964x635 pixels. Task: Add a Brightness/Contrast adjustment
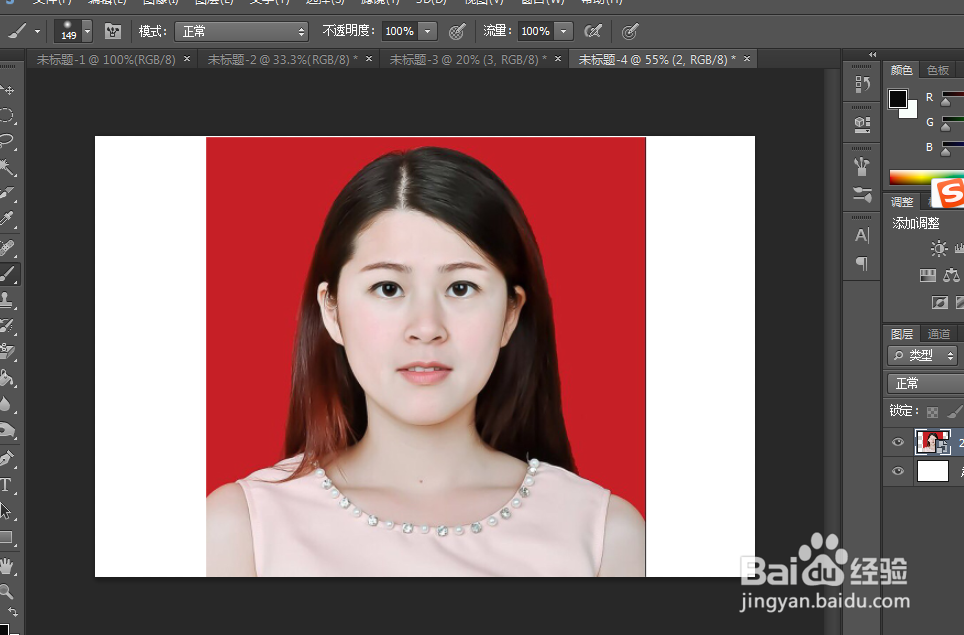(x=938, y=248)
